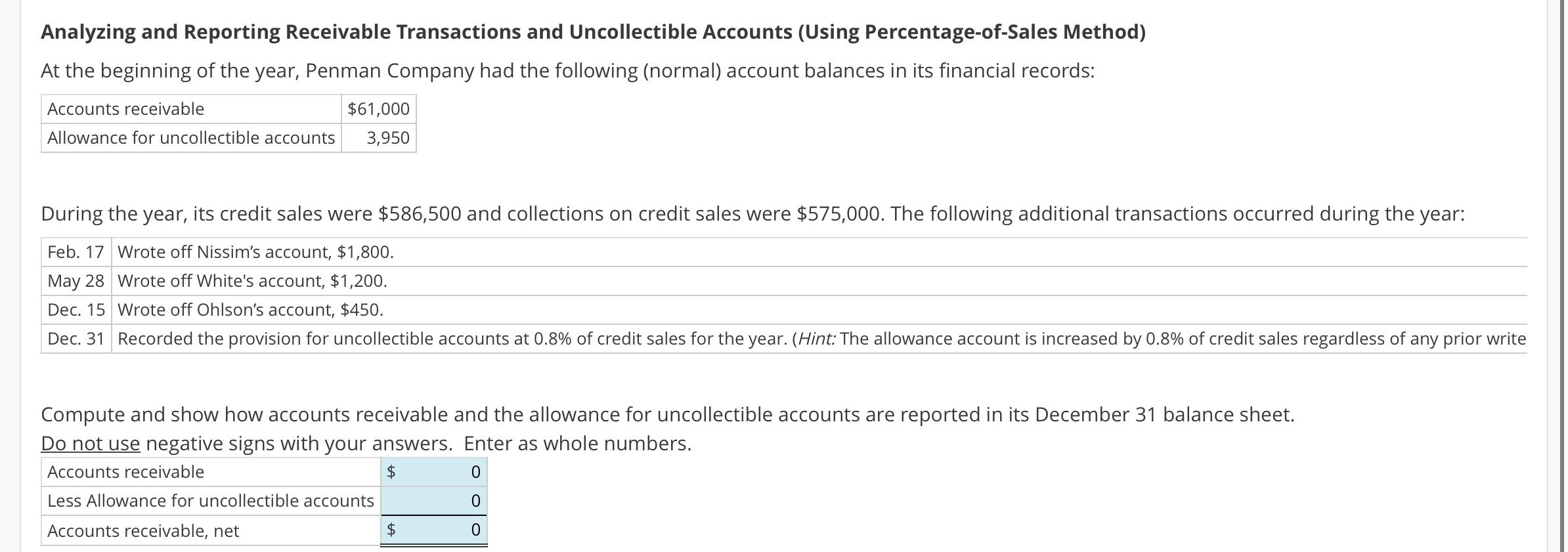Click the Accounts receivable label in answer table
The image size is (1568, 552).
126,471
